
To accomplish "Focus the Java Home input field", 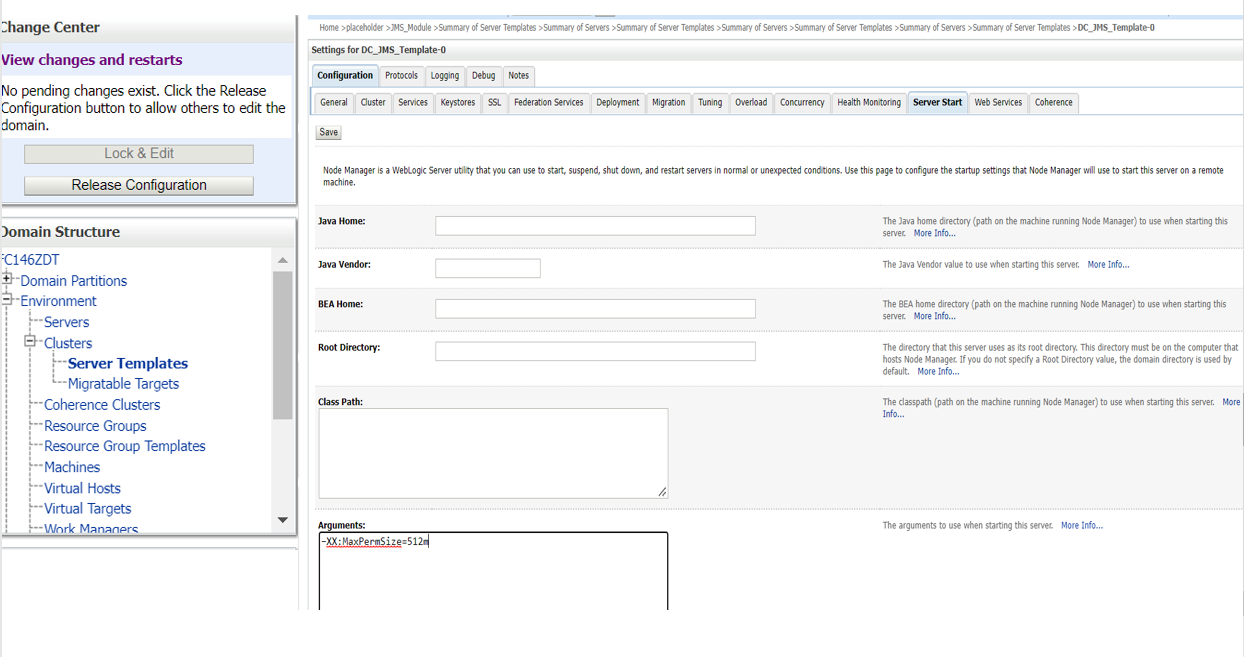I will tap(595, 226).
